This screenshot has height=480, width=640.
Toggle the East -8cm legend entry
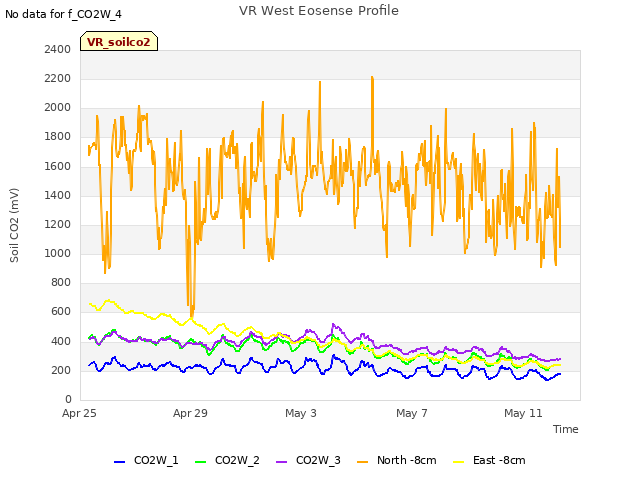(489, 460)
